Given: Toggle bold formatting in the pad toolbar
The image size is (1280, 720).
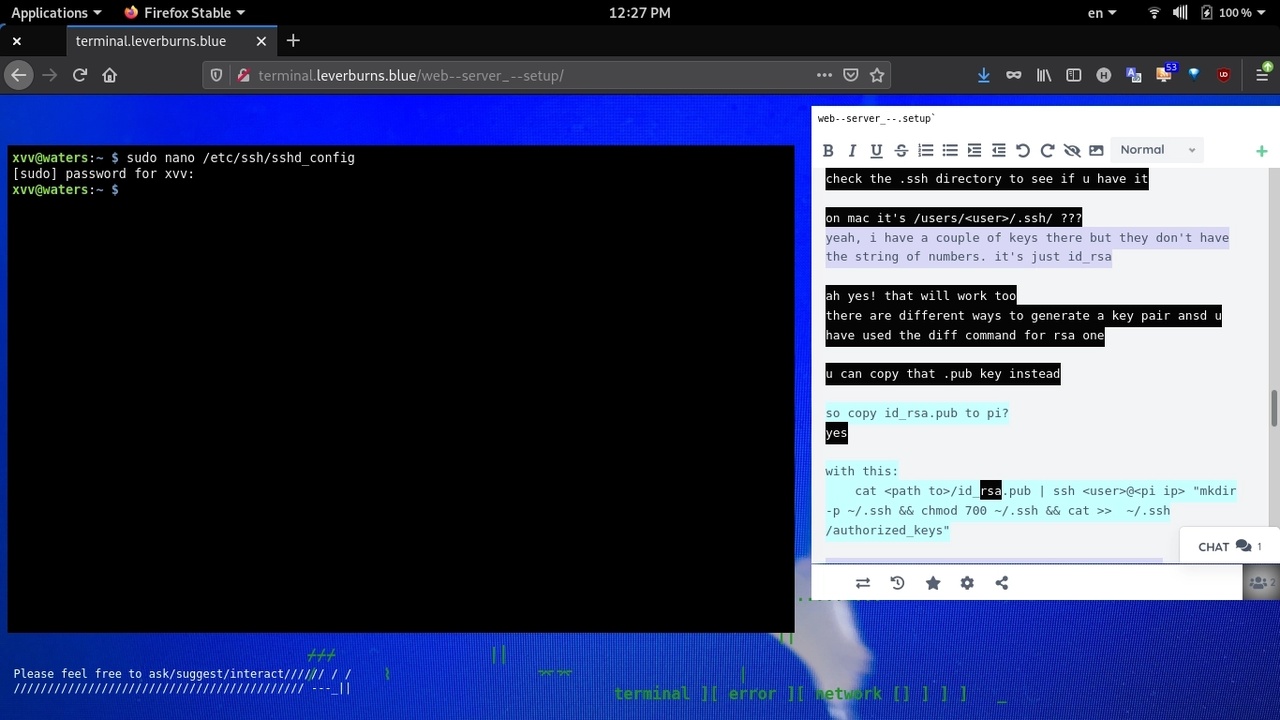Looking at the screenshot, I should (828, 150).
